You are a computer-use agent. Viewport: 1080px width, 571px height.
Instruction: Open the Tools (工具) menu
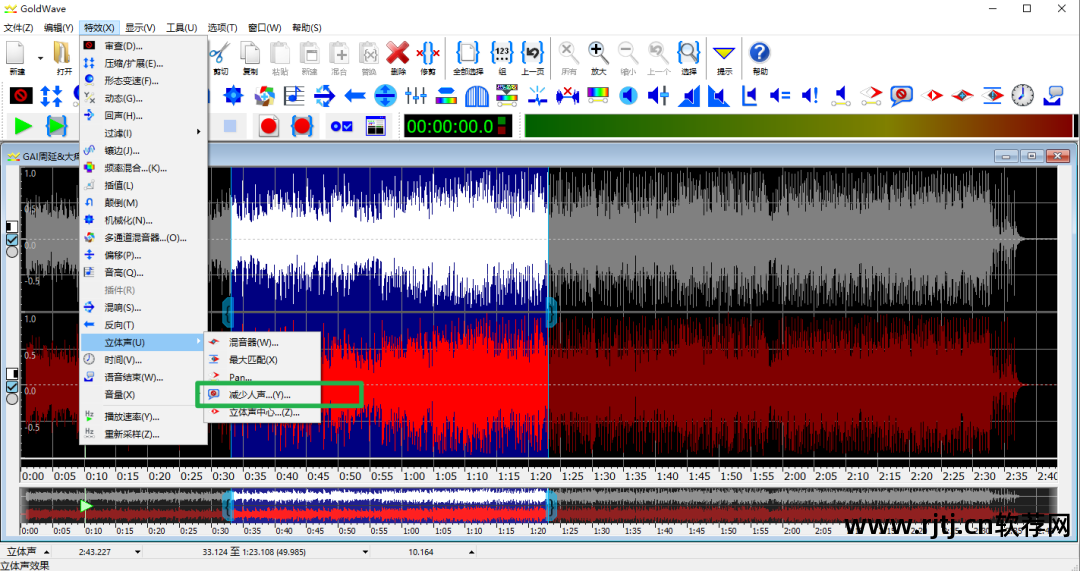(x=181, y=27)
